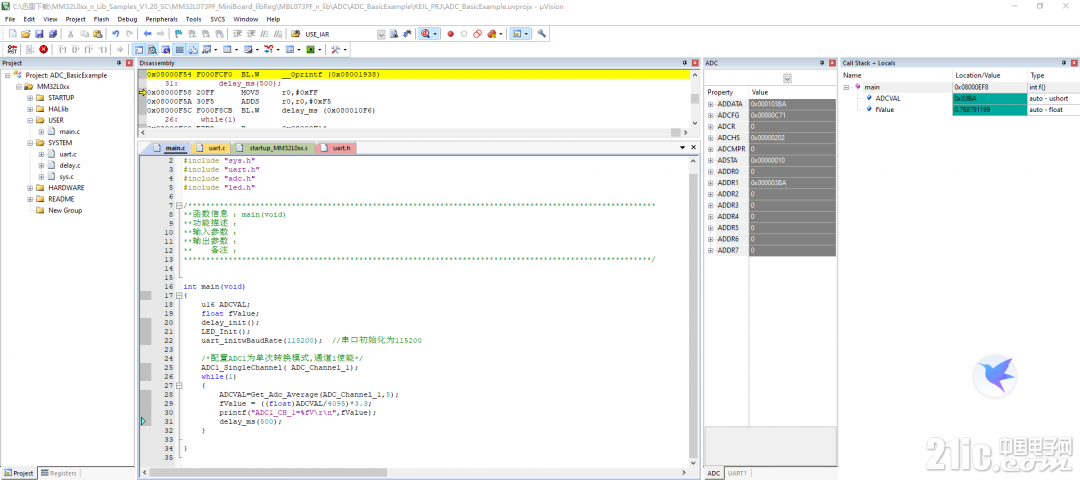Toggle the Disassembly window button
Image resolution: width=1080 pixels, height=480 pixels.
152,50
